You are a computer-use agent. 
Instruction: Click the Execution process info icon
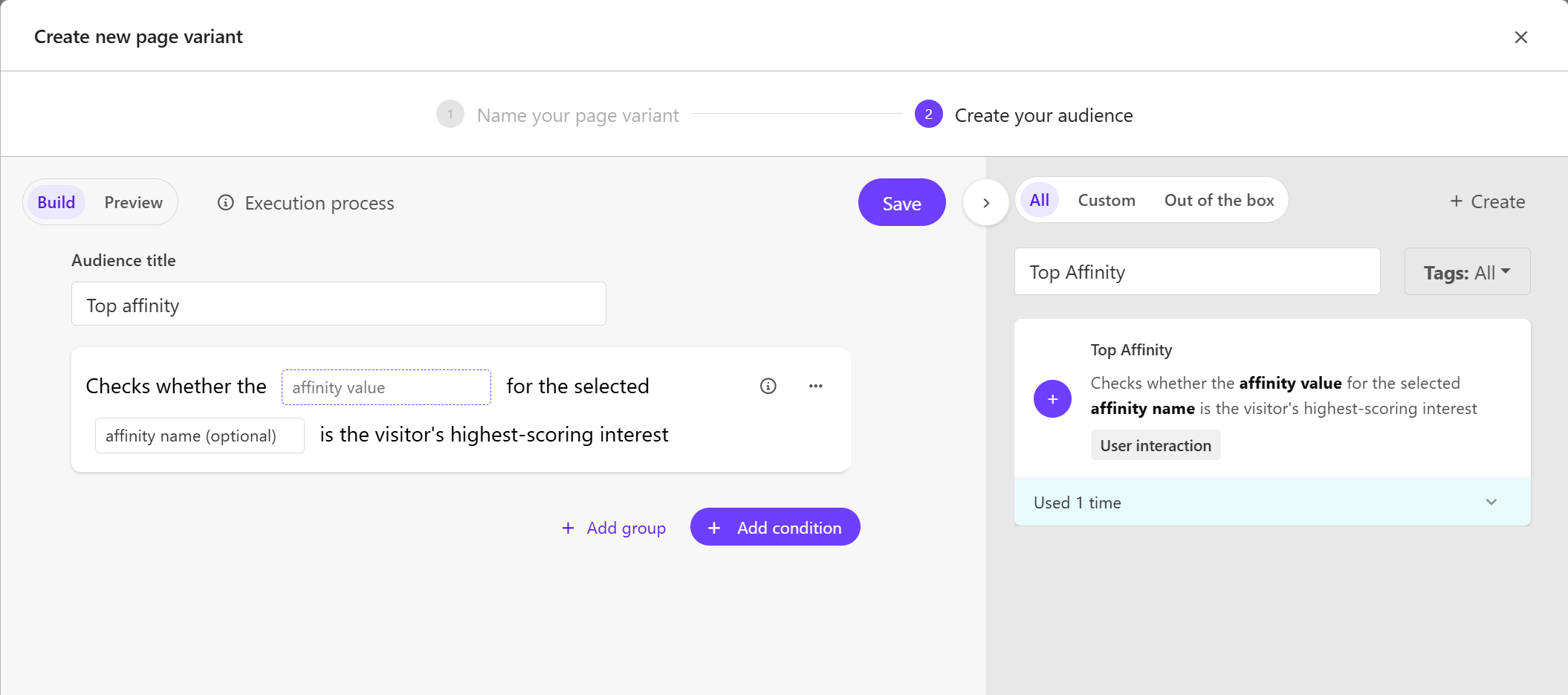point(226,203)
